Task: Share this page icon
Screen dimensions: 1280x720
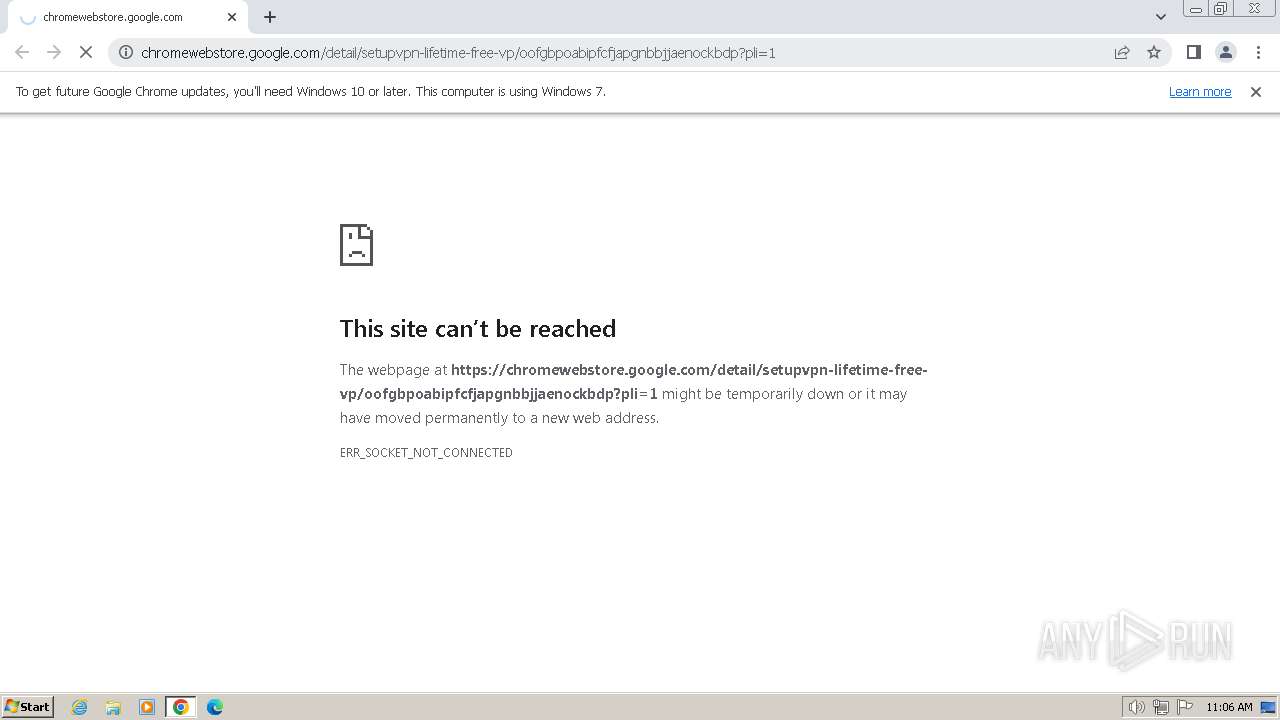Action: tap(1122, 52)
